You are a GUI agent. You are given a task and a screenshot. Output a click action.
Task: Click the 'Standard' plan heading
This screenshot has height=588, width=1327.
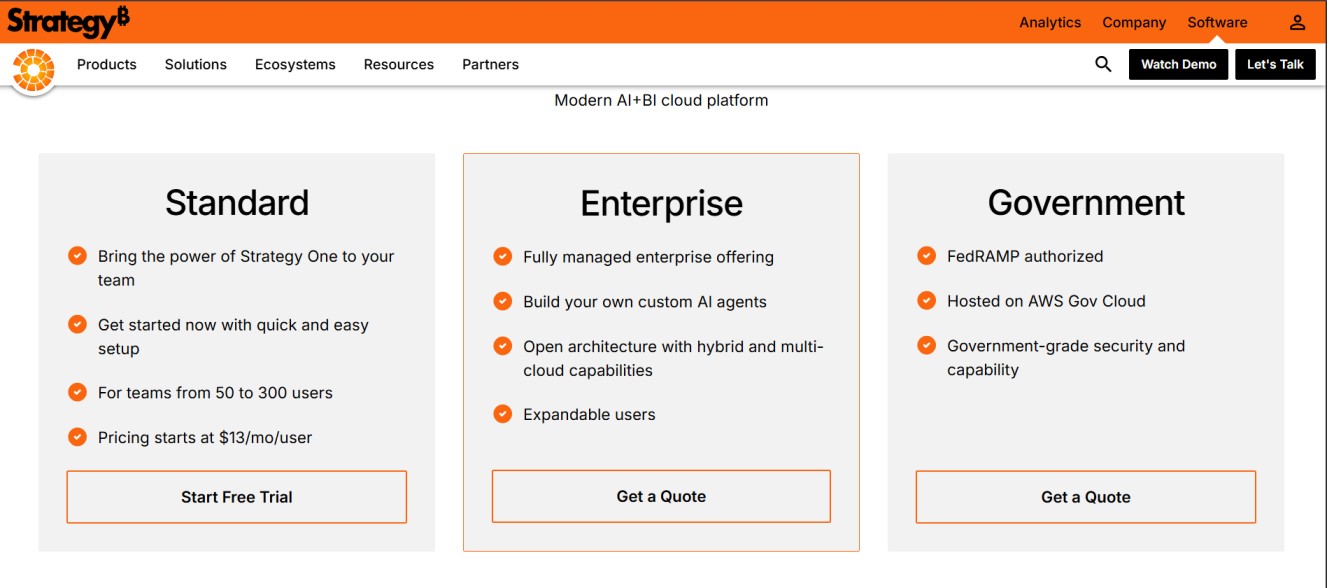237,203
